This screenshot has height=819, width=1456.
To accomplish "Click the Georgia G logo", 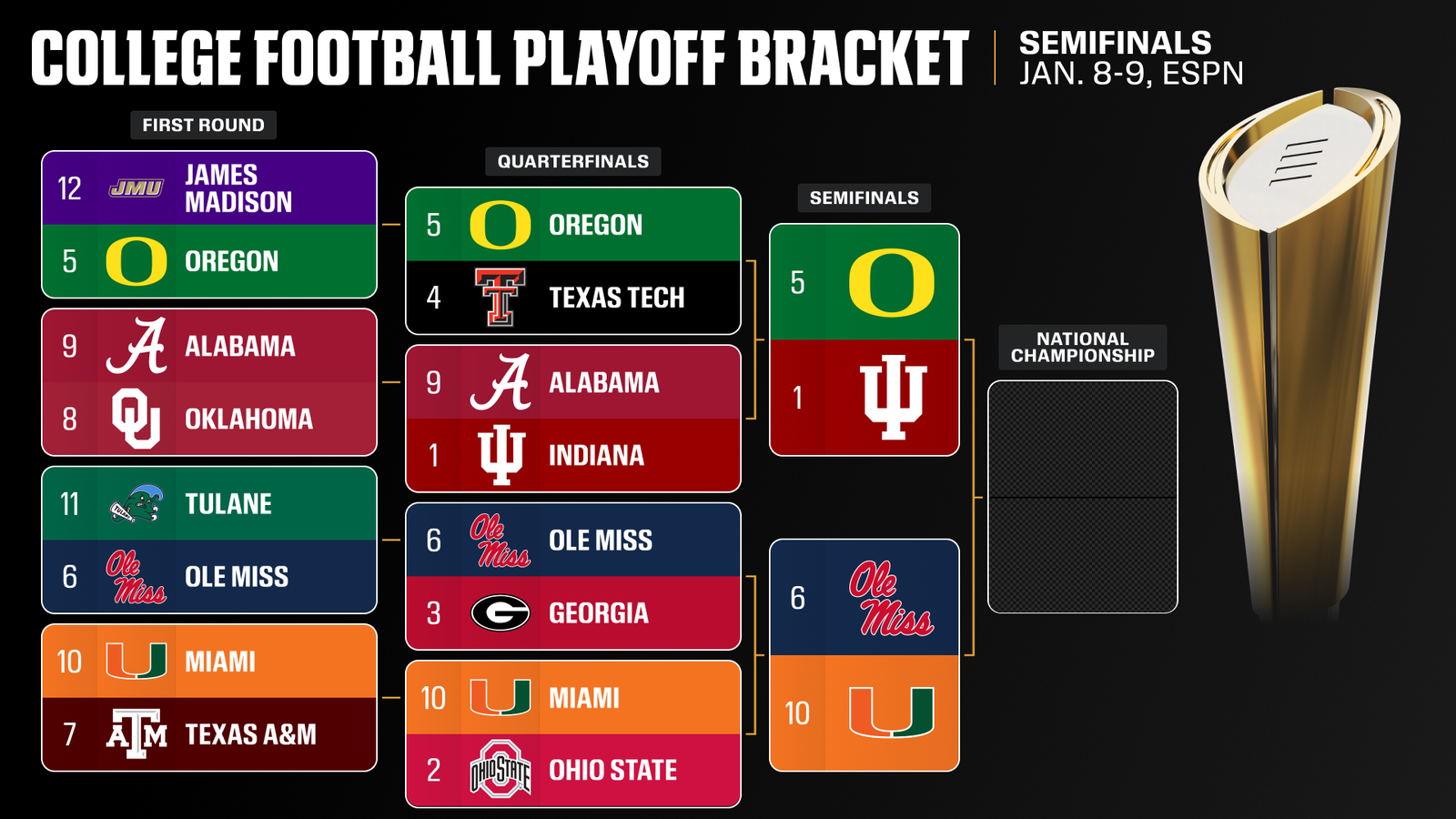I will click(x=500, y=612).
